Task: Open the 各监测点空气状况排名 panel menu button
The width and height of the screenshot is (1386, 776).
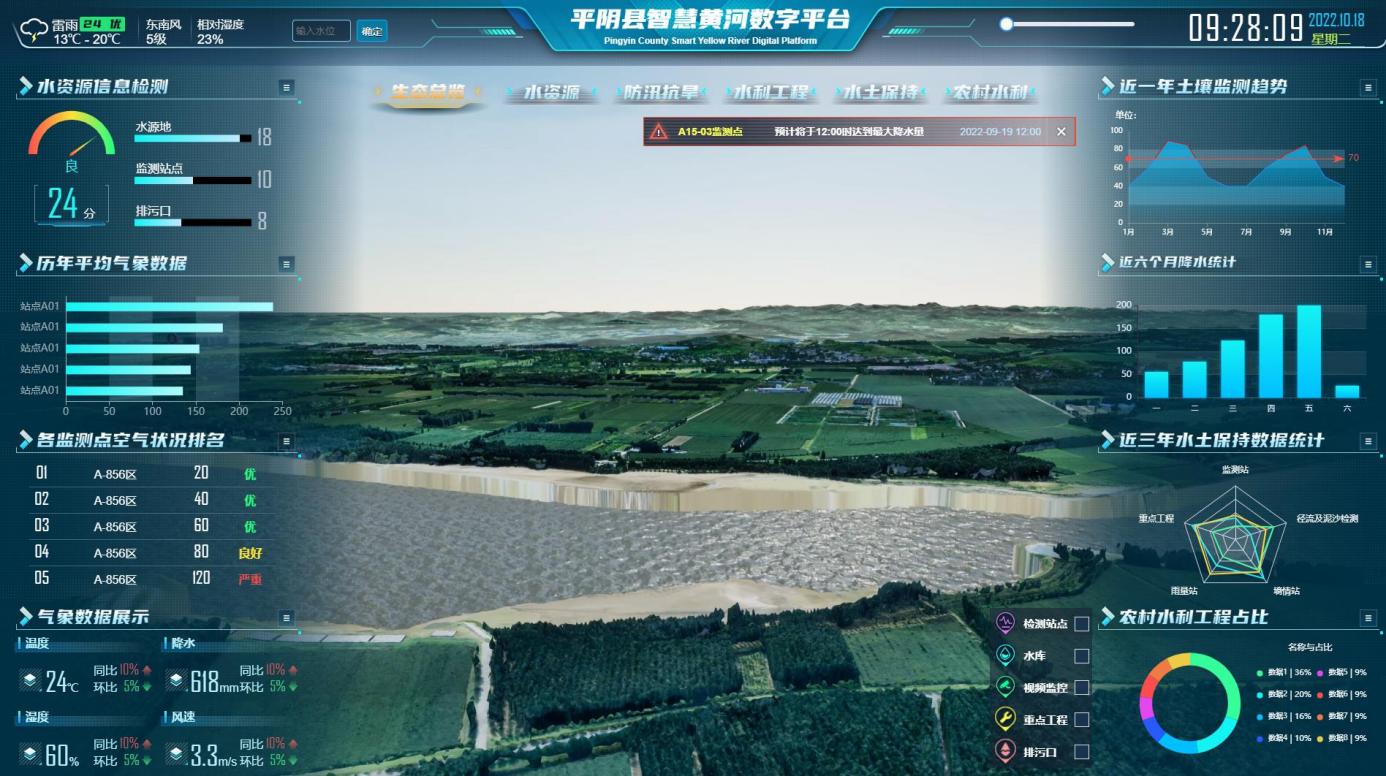Action: coord(287,441)
